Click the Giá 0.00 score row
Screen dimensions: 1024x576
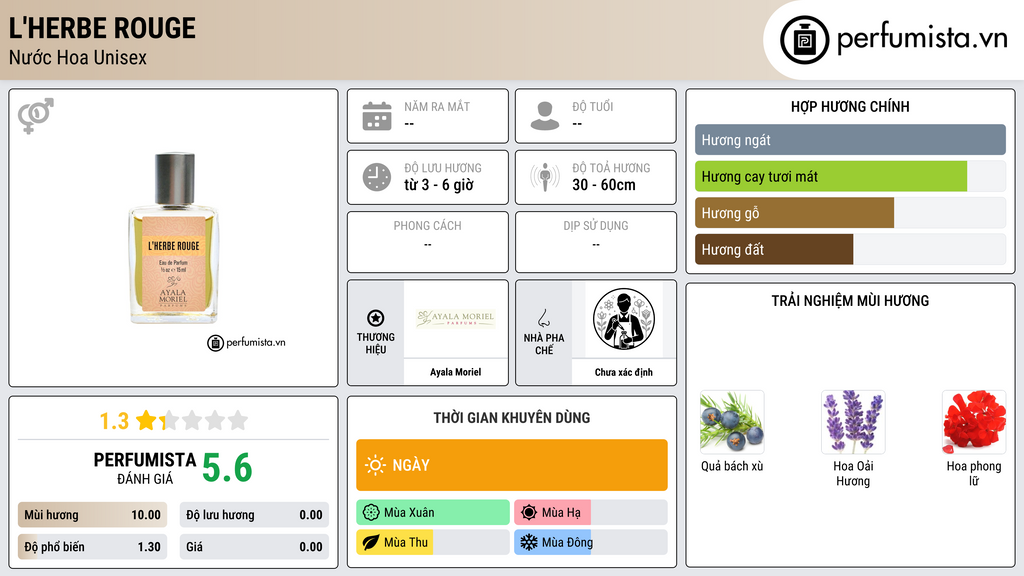(x=254, y=547)
